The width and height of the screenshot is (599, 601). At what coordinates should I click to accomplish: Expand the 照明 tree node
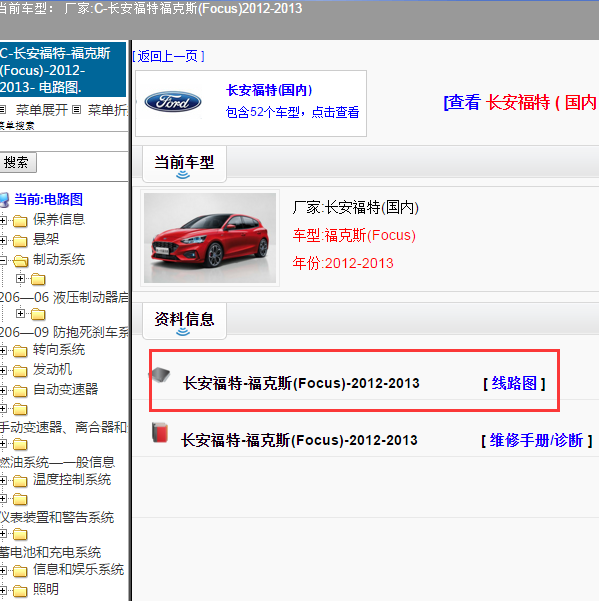(3, 590)
